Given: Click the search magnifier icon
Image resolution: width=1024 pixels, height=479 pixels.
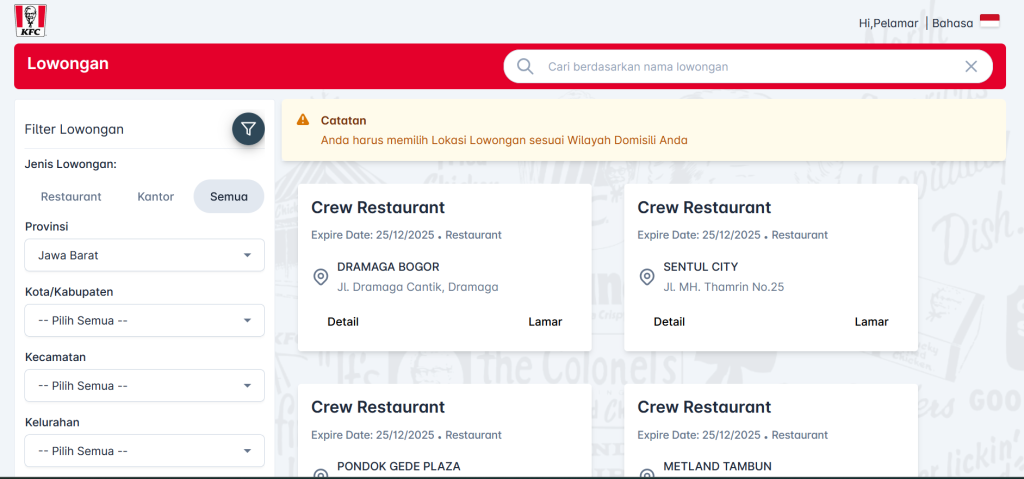Looking at the screenshot, I should coord(525,67).
